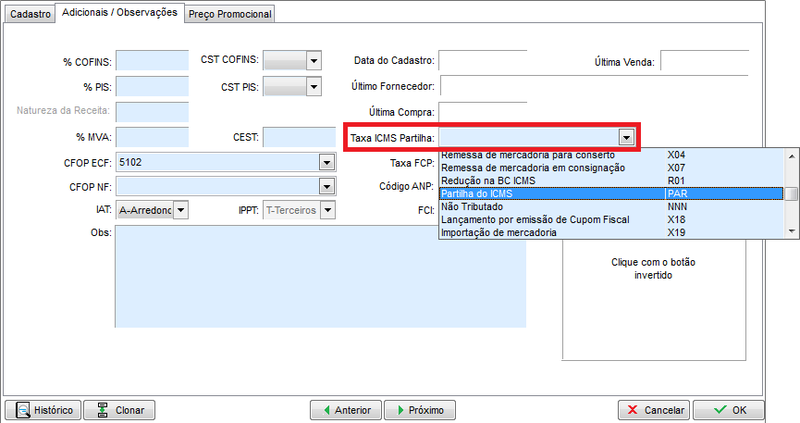The image size is (800, 423).
Task: Expand the CST COFINS dropdown
Action: point(313,62)
